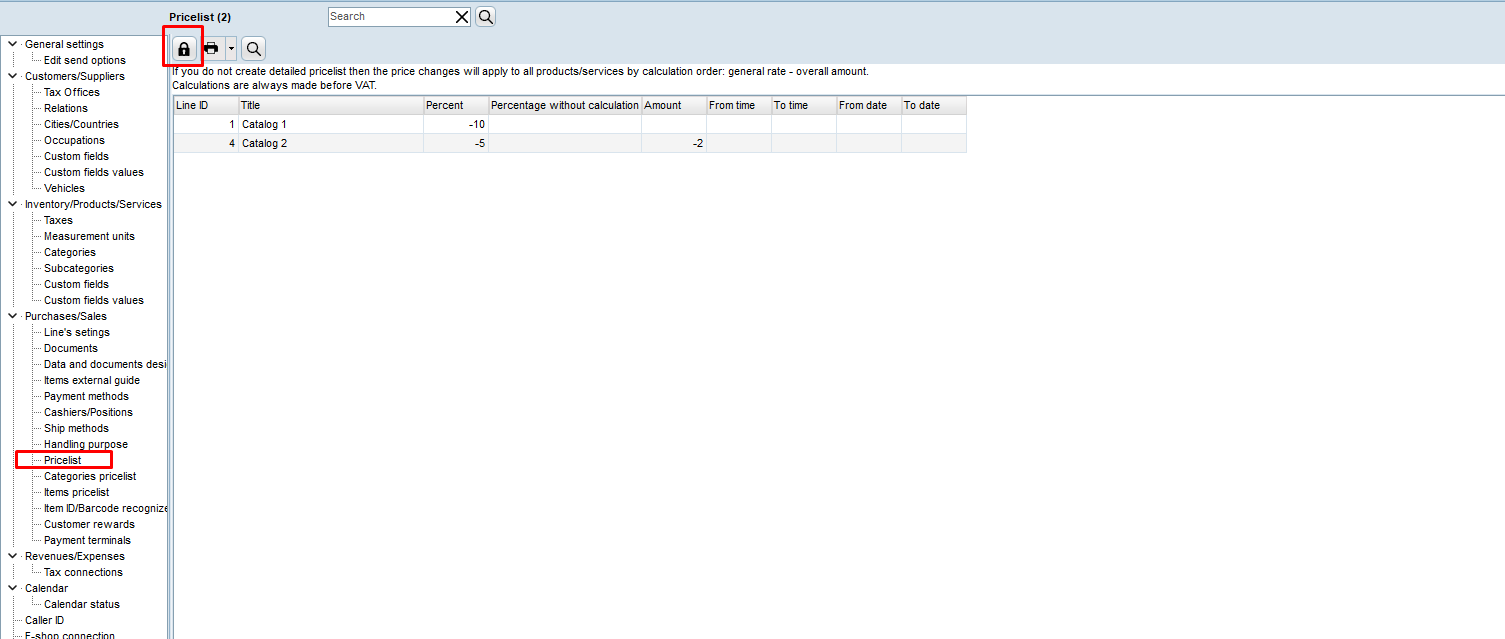The width and height of the screenshot is (1505, 639).
Task: Click the magnifier icon beside the print button
Action: click(253, 48)
